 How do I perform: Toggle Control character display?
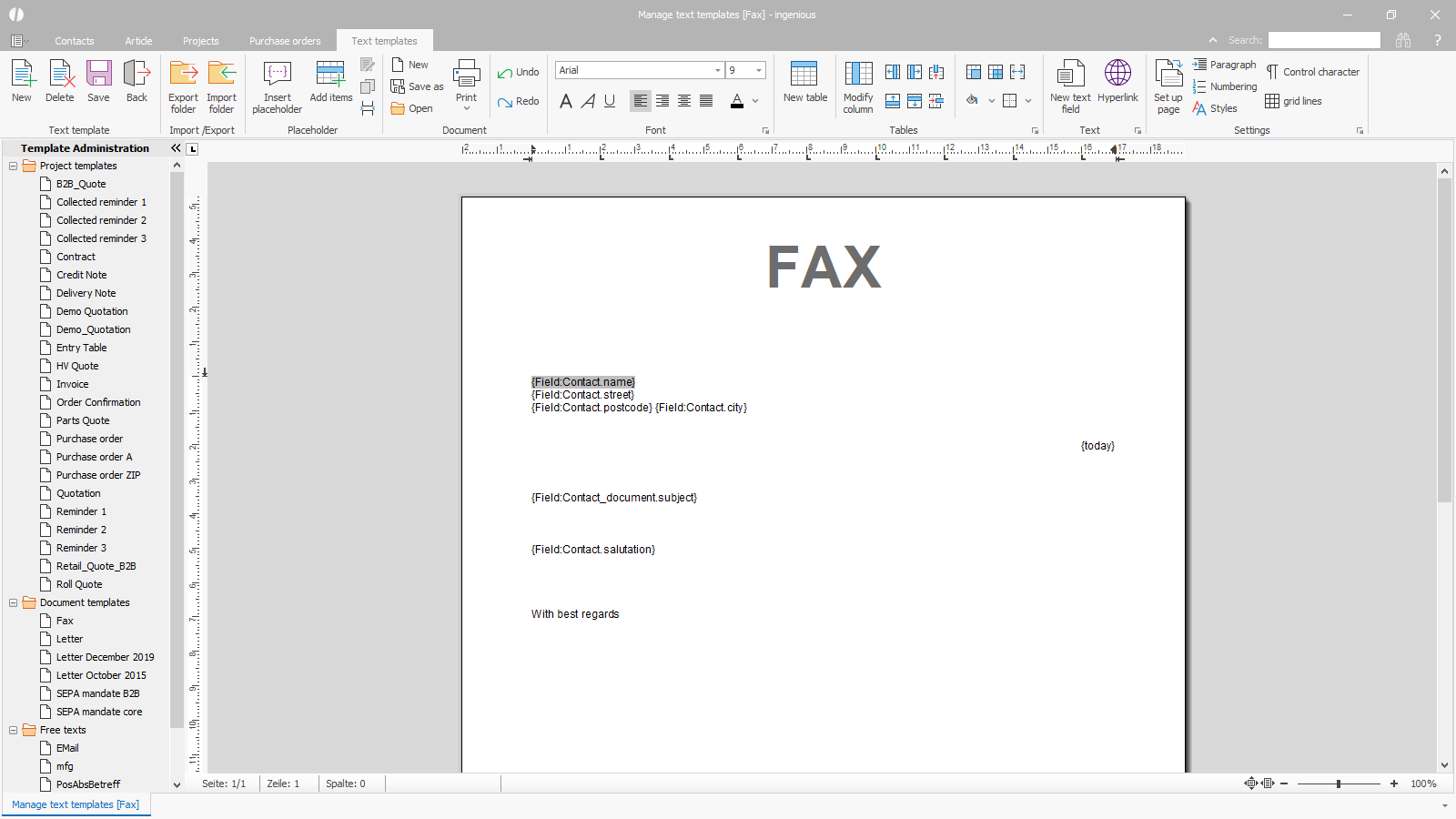click(1311, 72)
